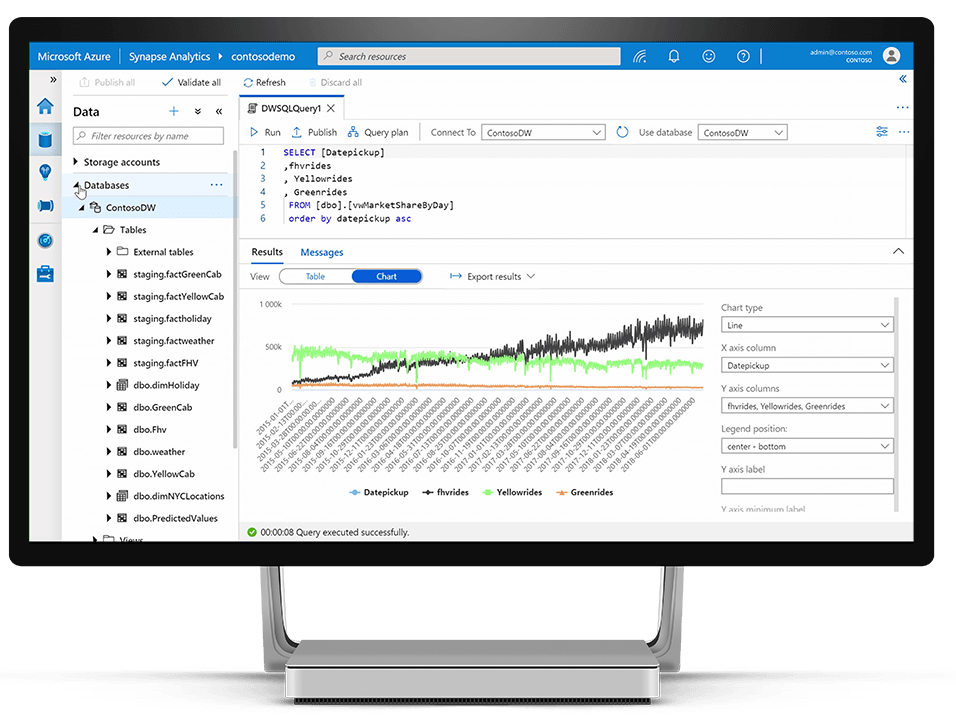Screen dimensions: 956x723
Task: Run the SQL query
Action: point(263,131)
